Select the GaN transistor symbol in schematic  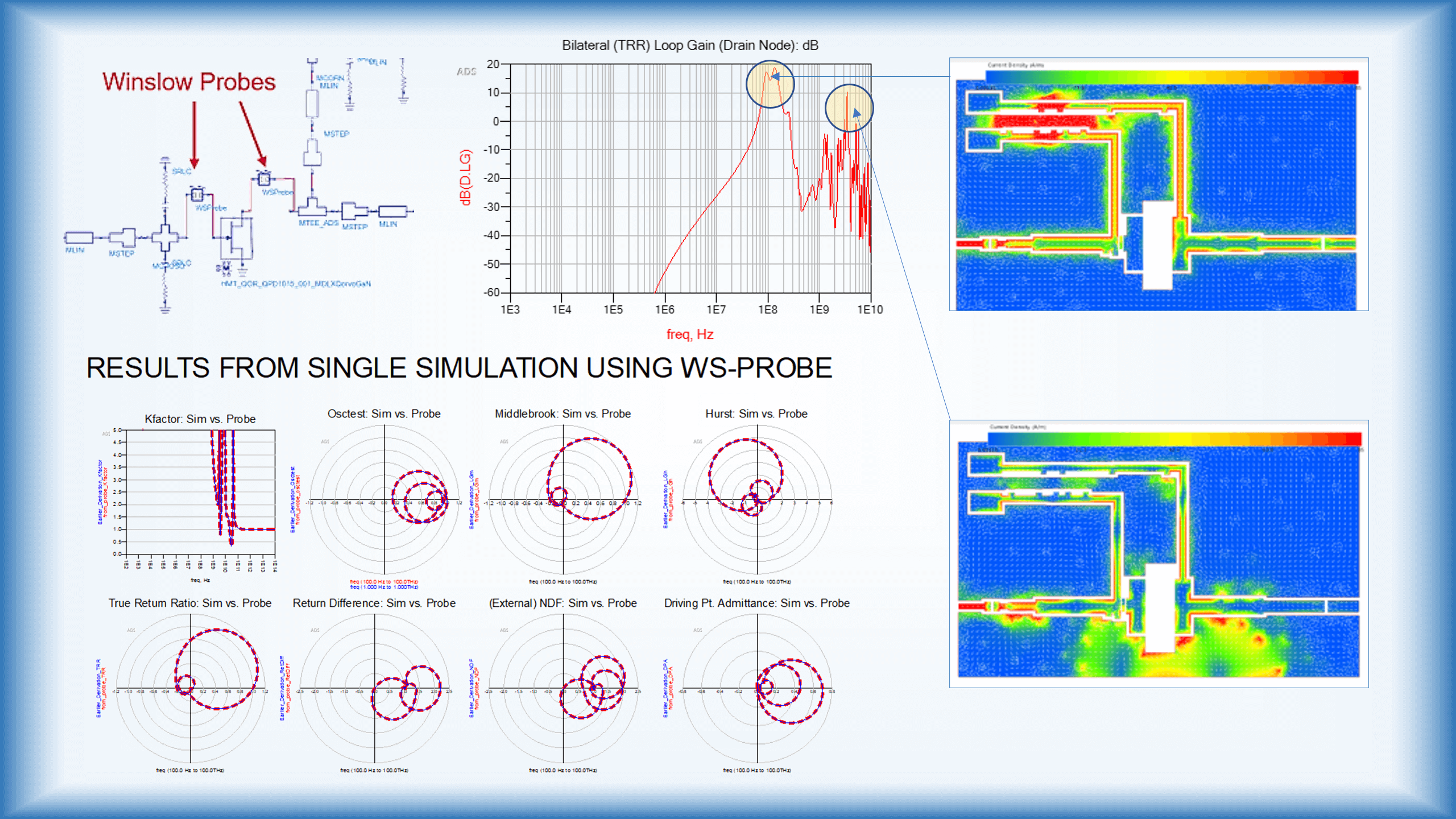coord(238,238)
